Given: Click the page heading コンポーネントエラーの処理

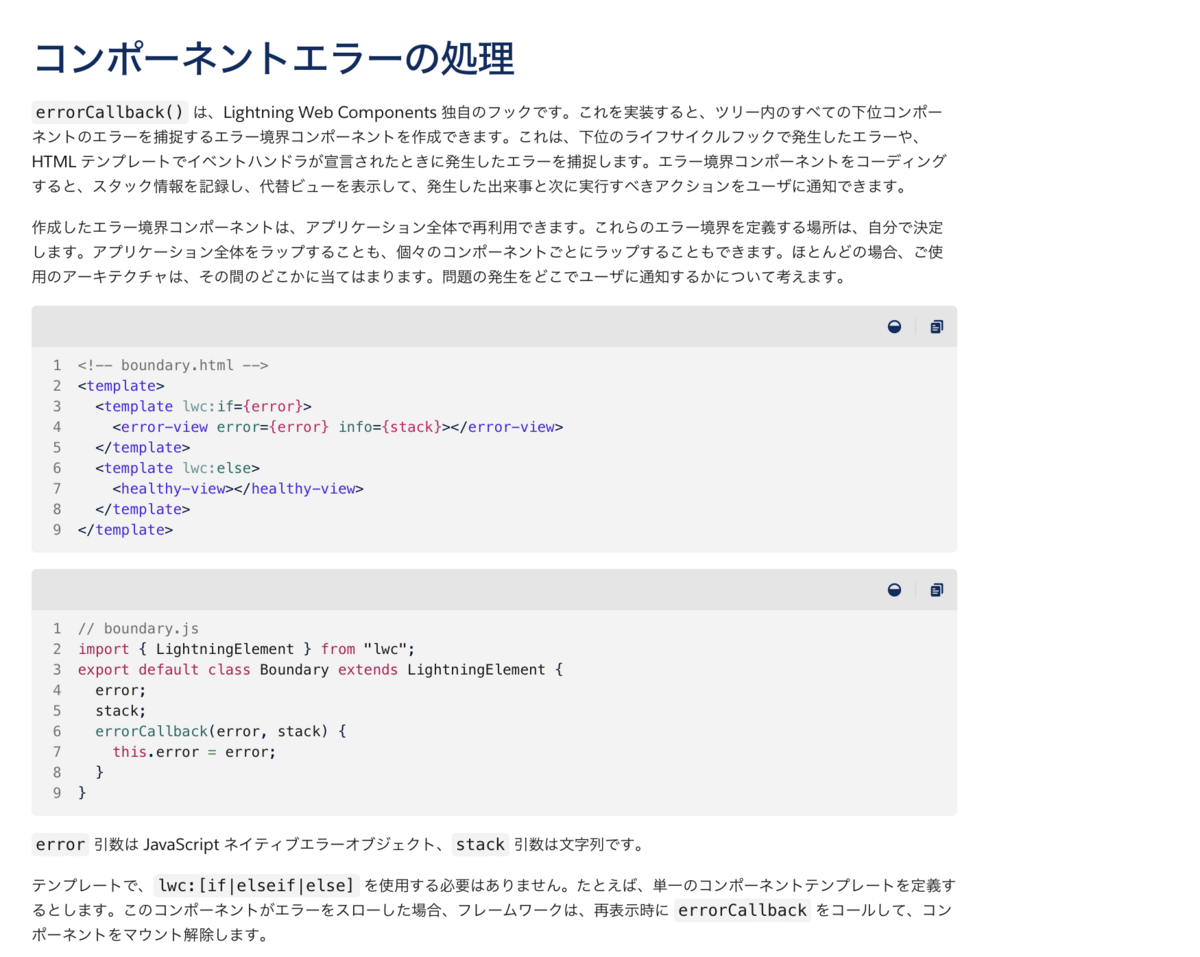Looking at the screenshot, I should click(x=274, y=59).
